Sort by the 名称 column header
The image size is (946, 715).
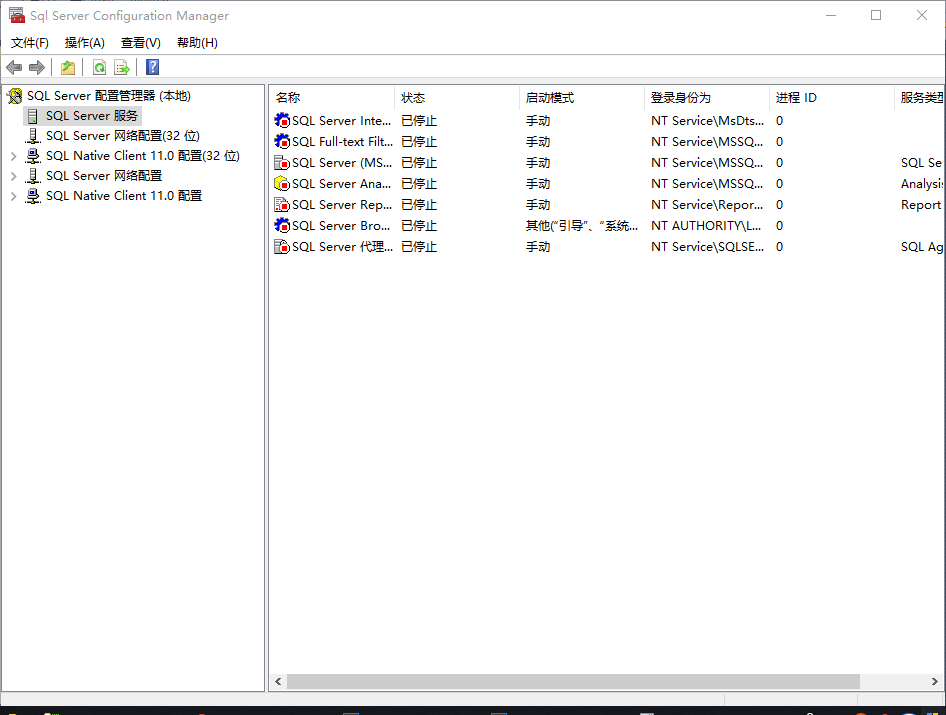(332, 98)
